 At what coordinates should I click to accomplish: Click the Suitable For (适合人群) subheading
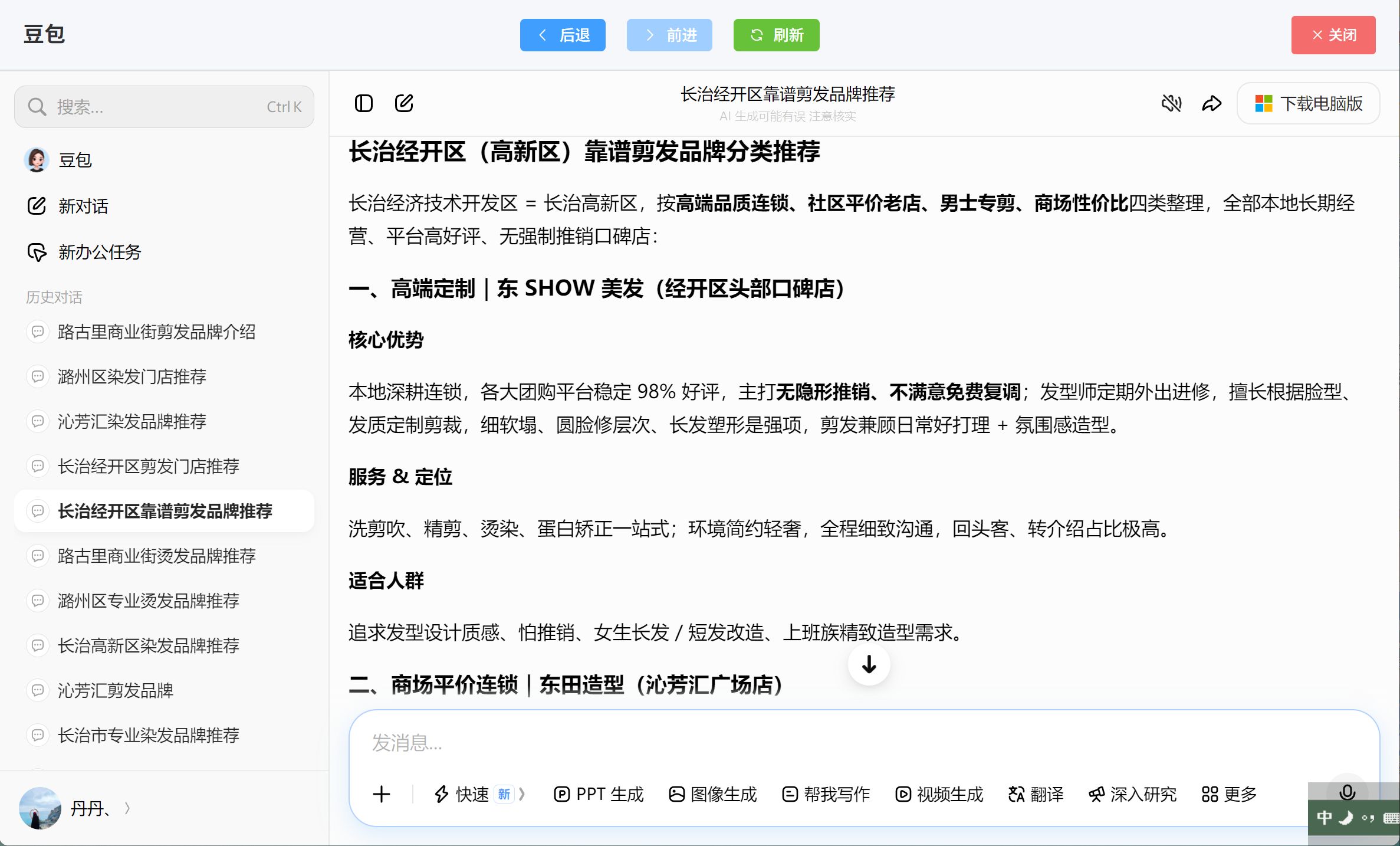click(386, 581)
